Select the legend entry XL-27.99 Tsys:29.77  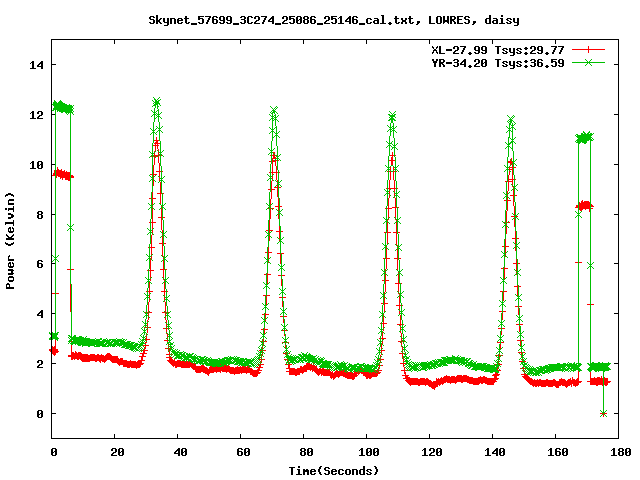498,50
